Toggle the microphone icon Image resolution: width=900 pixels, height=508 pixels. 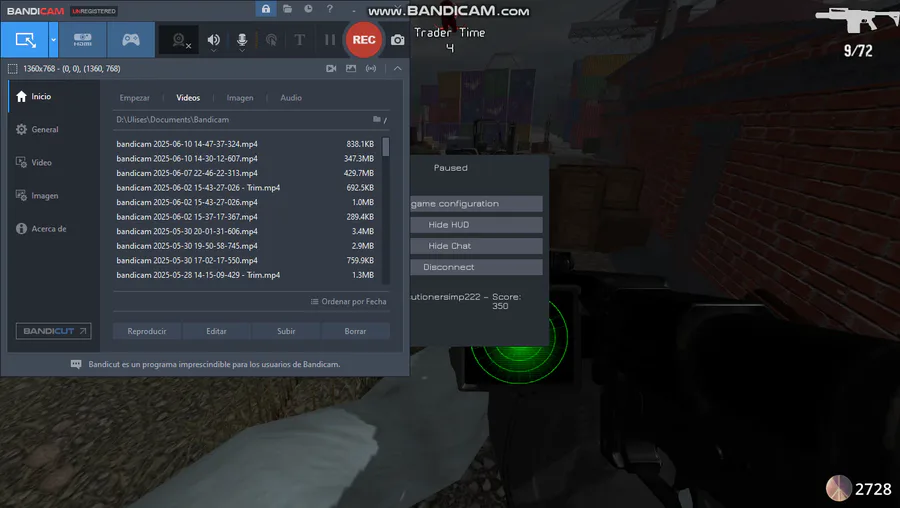pyautogui.click(x=242, y=40)
